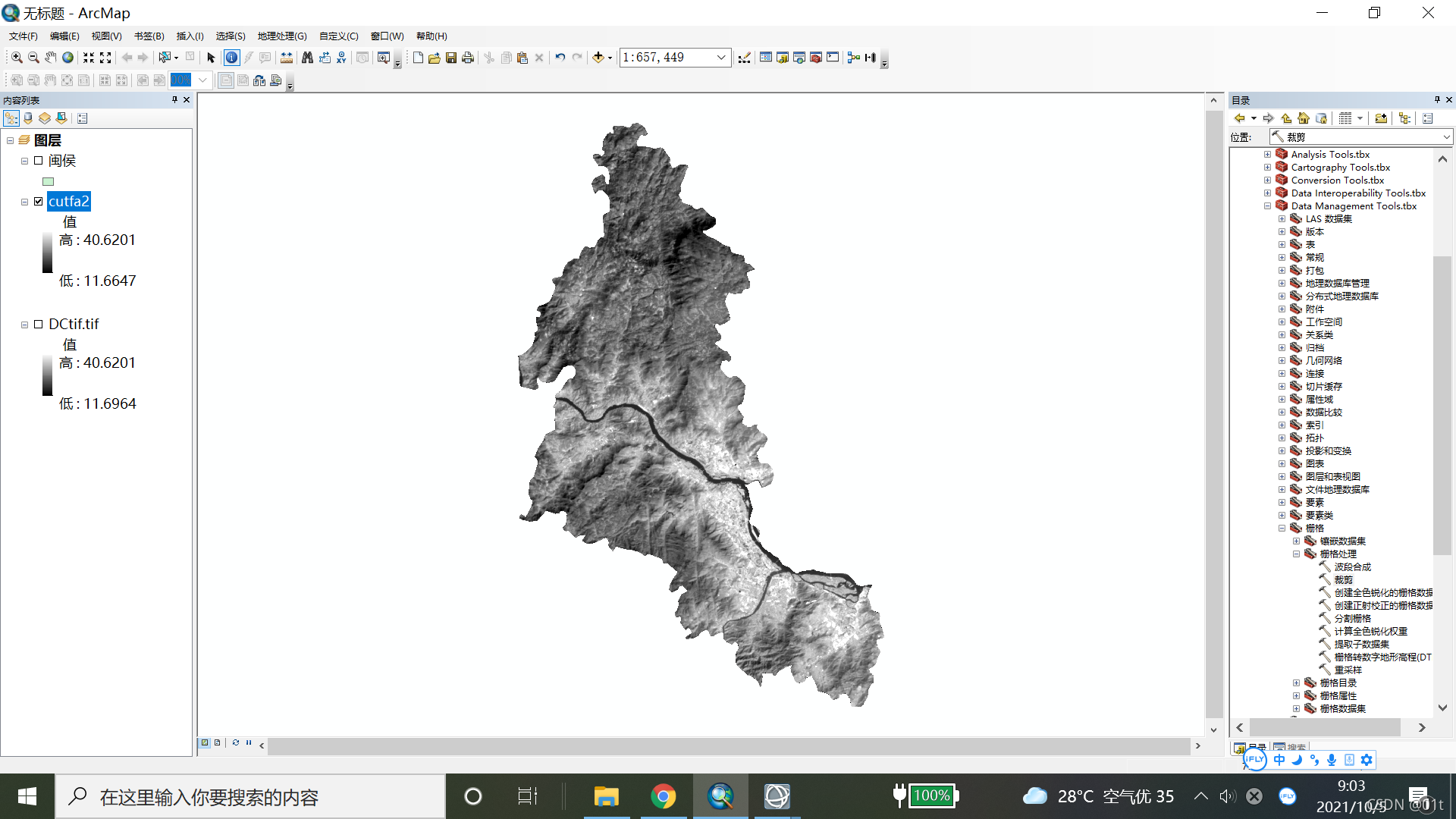
Task: Go to Home folder in Catalog
Action: 1304,118
